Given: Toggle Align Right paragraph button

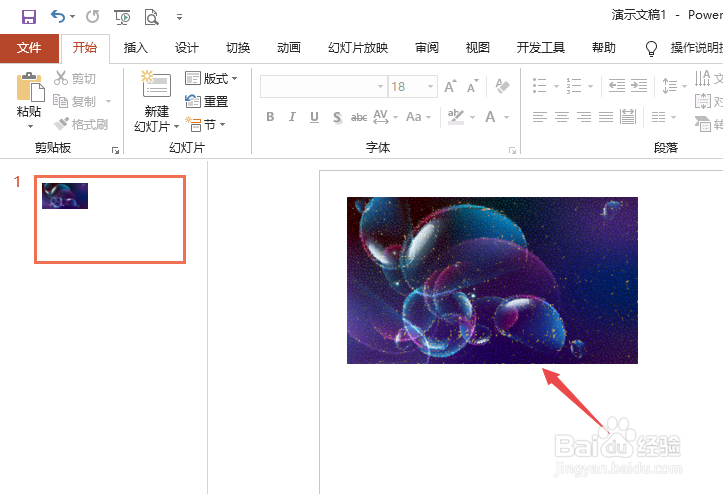Looking at the screenshot, I should (x=584, y=117).
